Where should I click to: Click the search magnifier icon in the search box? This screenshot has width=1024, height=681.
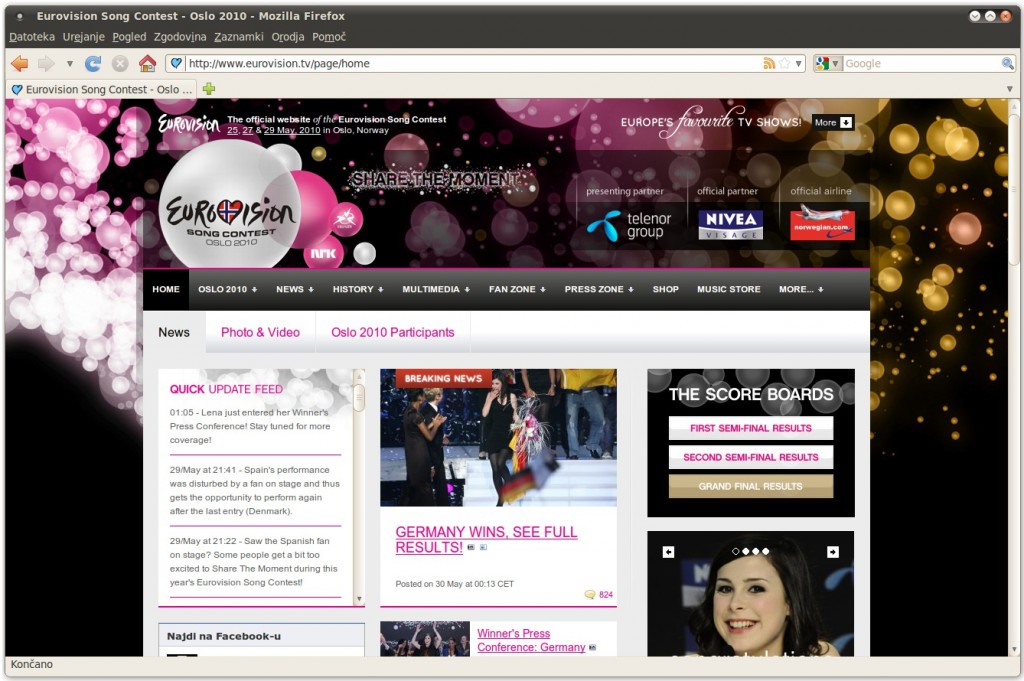pos(1008,63)
